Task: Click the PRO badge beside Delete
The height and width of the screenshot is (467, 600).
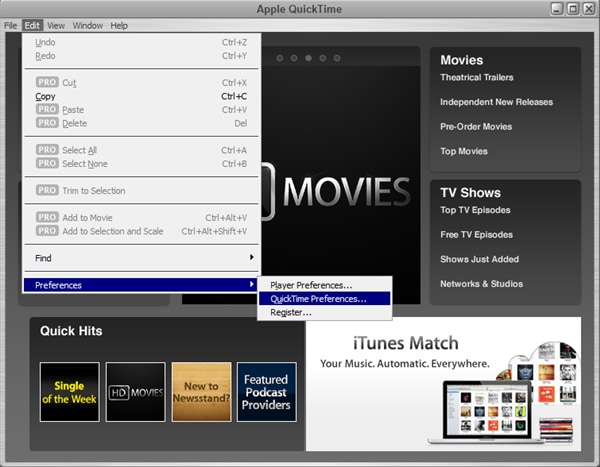Action: pyautogui.click(x=47, y=122)
